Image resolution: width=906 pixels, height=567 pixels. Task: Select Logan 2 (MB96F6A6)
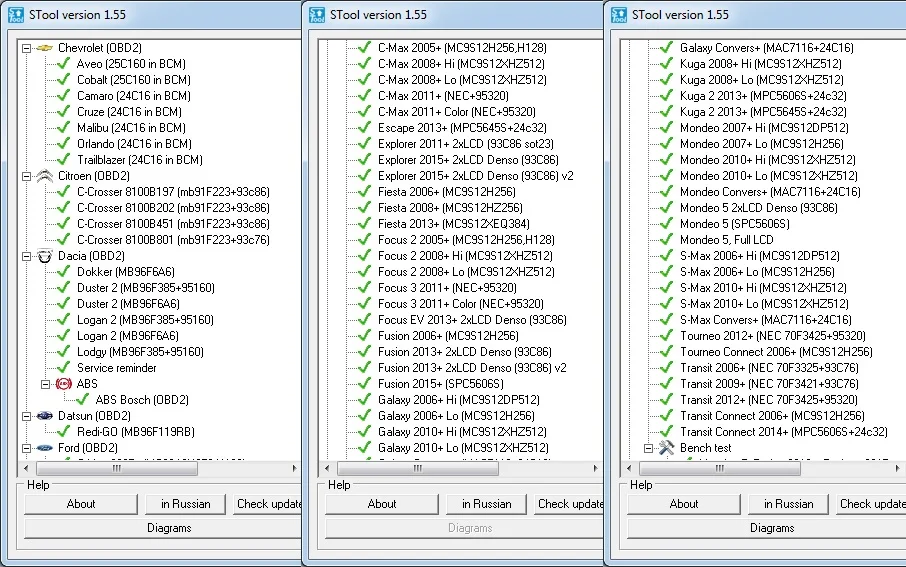(x=128, y=336)
